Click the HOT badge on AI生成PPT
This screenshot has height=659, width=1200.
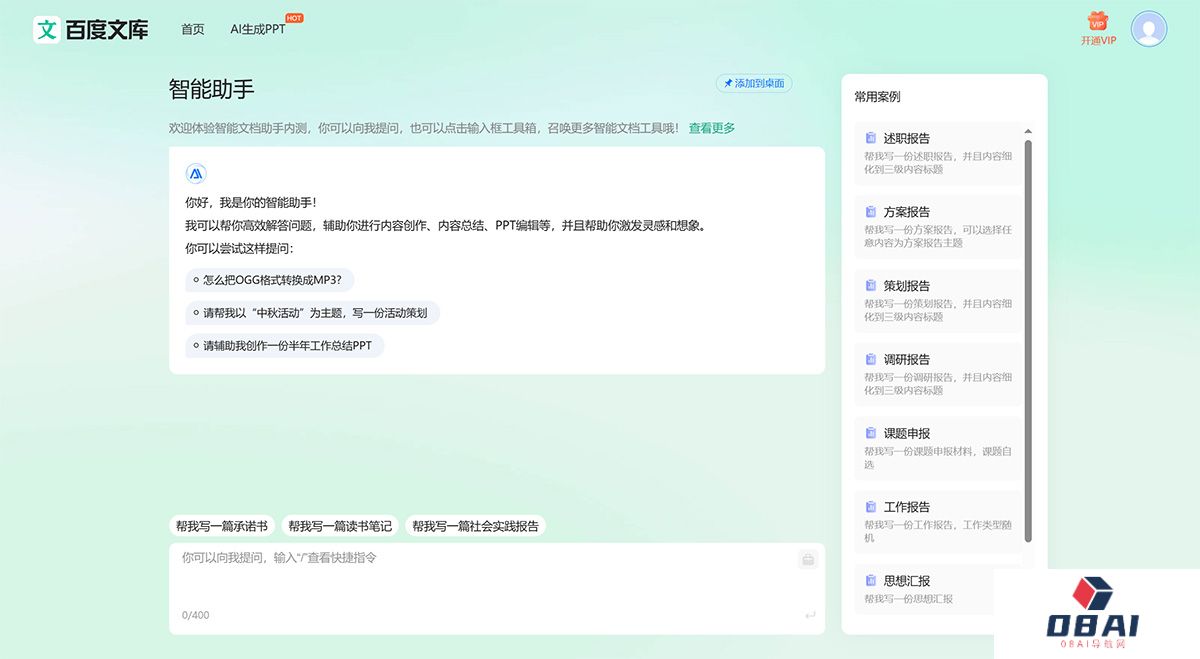(294, 18)
